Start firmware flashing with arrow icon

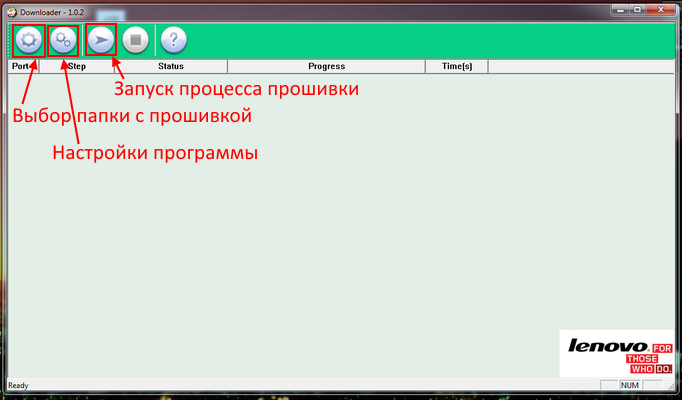[101, 40]
